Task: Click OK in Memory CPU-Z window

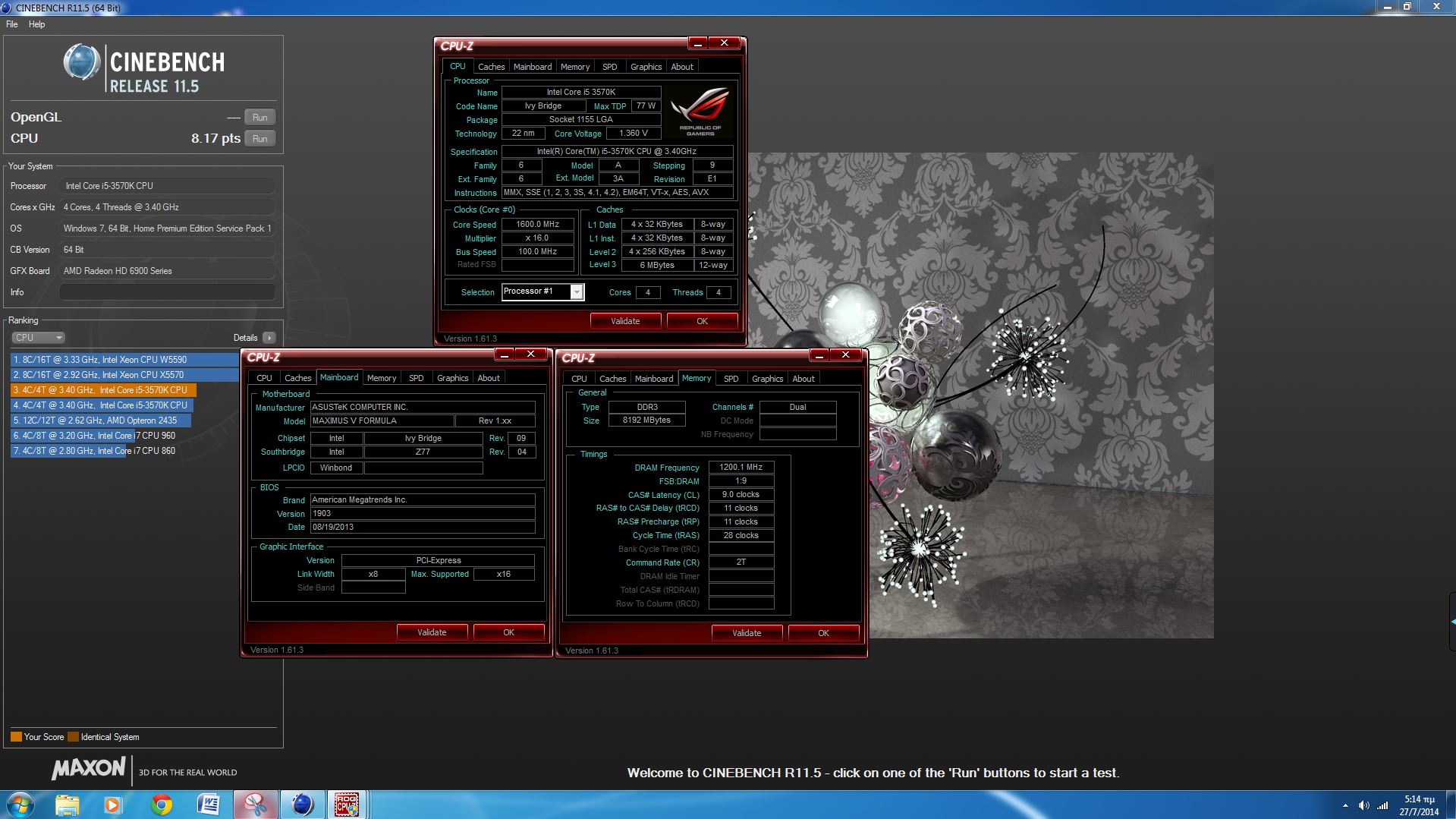Action: tap(823, 633)
